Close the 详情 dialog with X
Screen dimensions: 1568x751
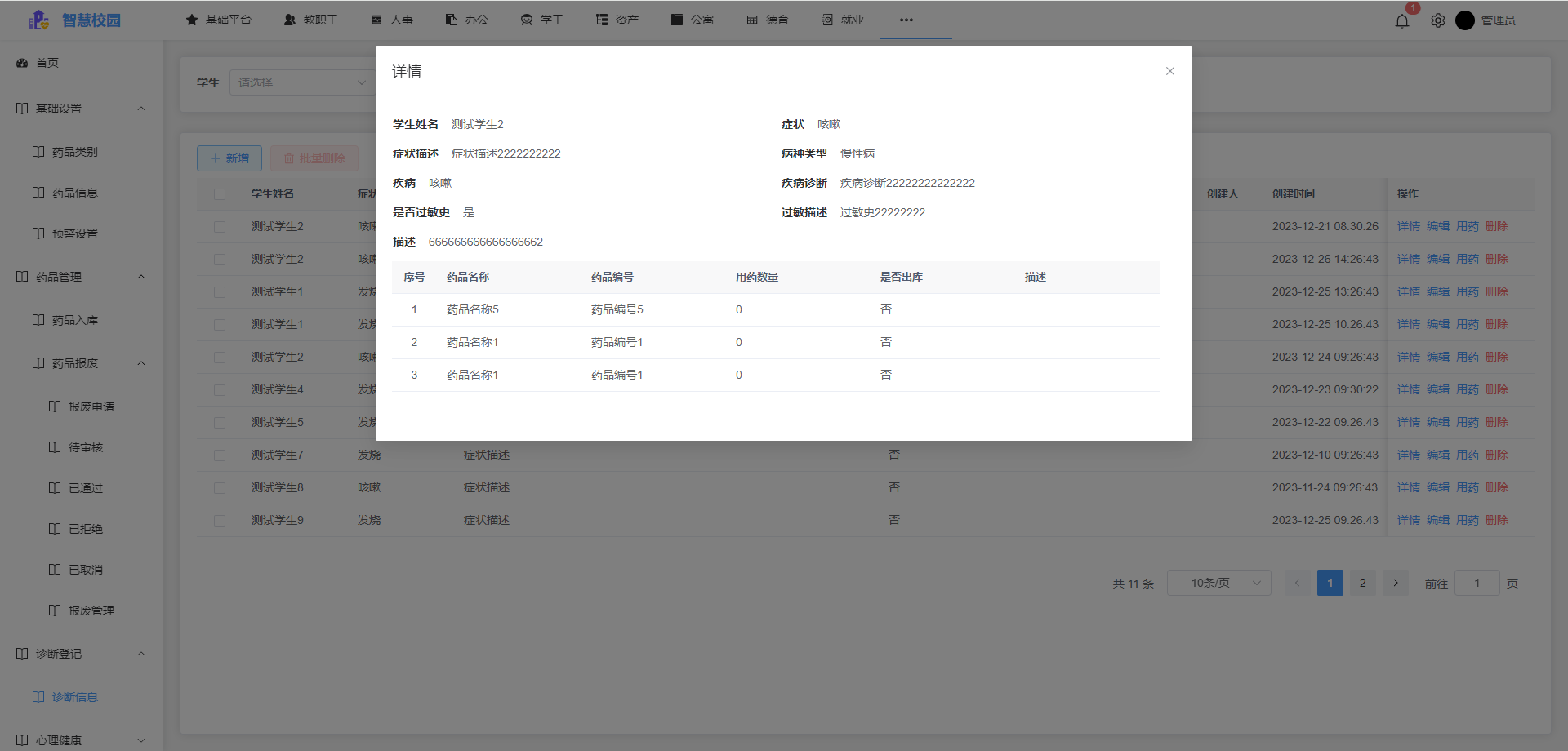1170,71
